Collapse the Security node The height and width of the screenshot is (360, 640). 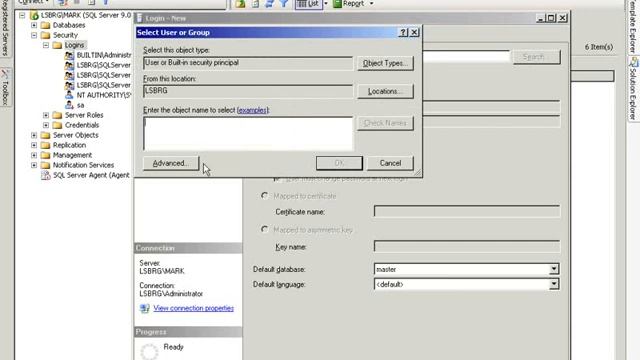pyautogui.click(x=34, y=35)
